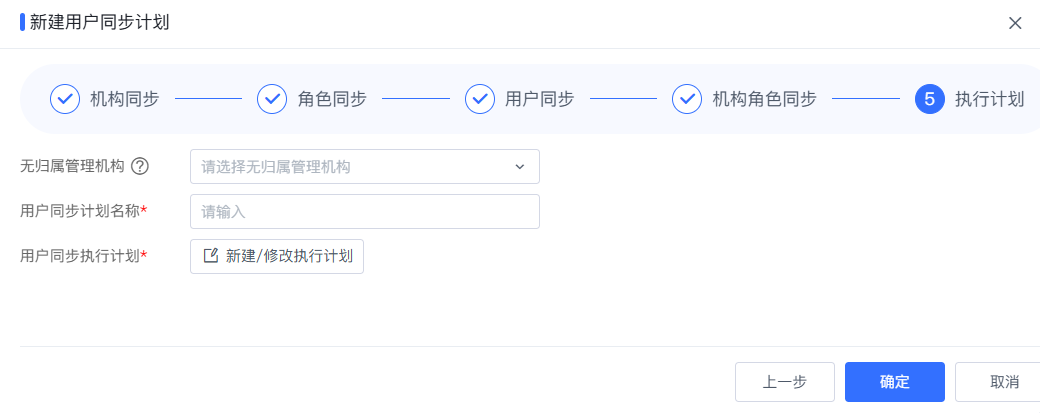Screen dimensions: 1040x413
Task: Click the step 5 number circle
Action: 930,99
